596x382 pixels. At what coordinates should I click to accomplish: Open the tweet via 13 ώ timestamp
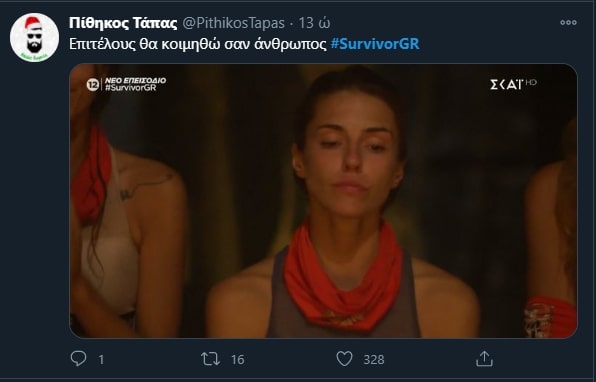tap(314, 23)
